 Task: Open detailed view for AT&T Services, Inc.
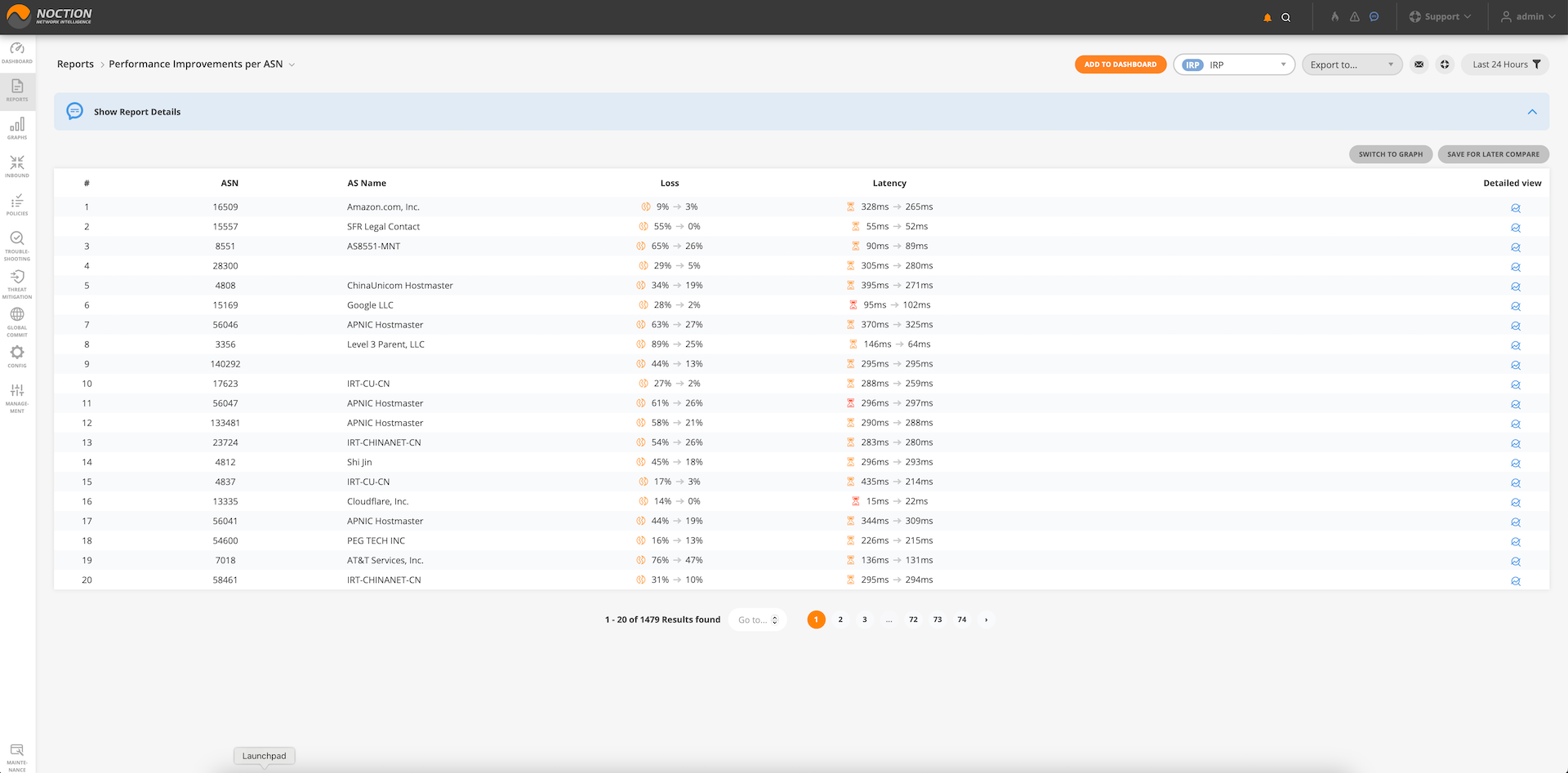pos(1516,562)
